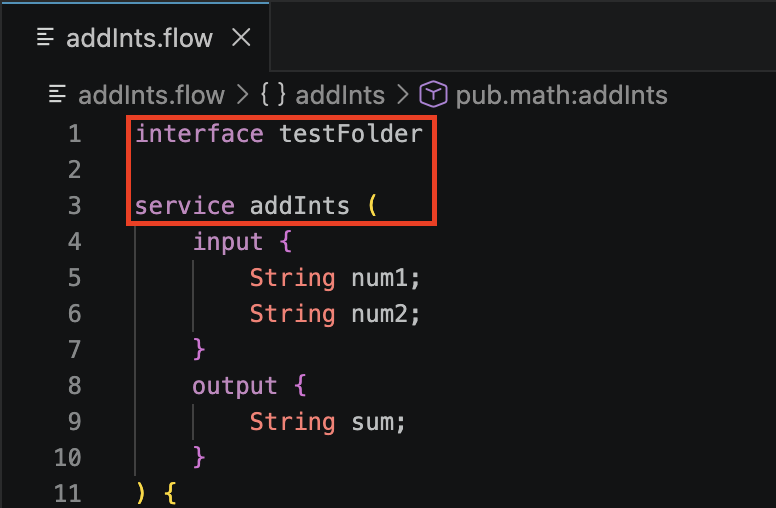Click the opening brace after output
Image resolution: width=776 pixels, height=508 pixels.
[x=300, y=386]
